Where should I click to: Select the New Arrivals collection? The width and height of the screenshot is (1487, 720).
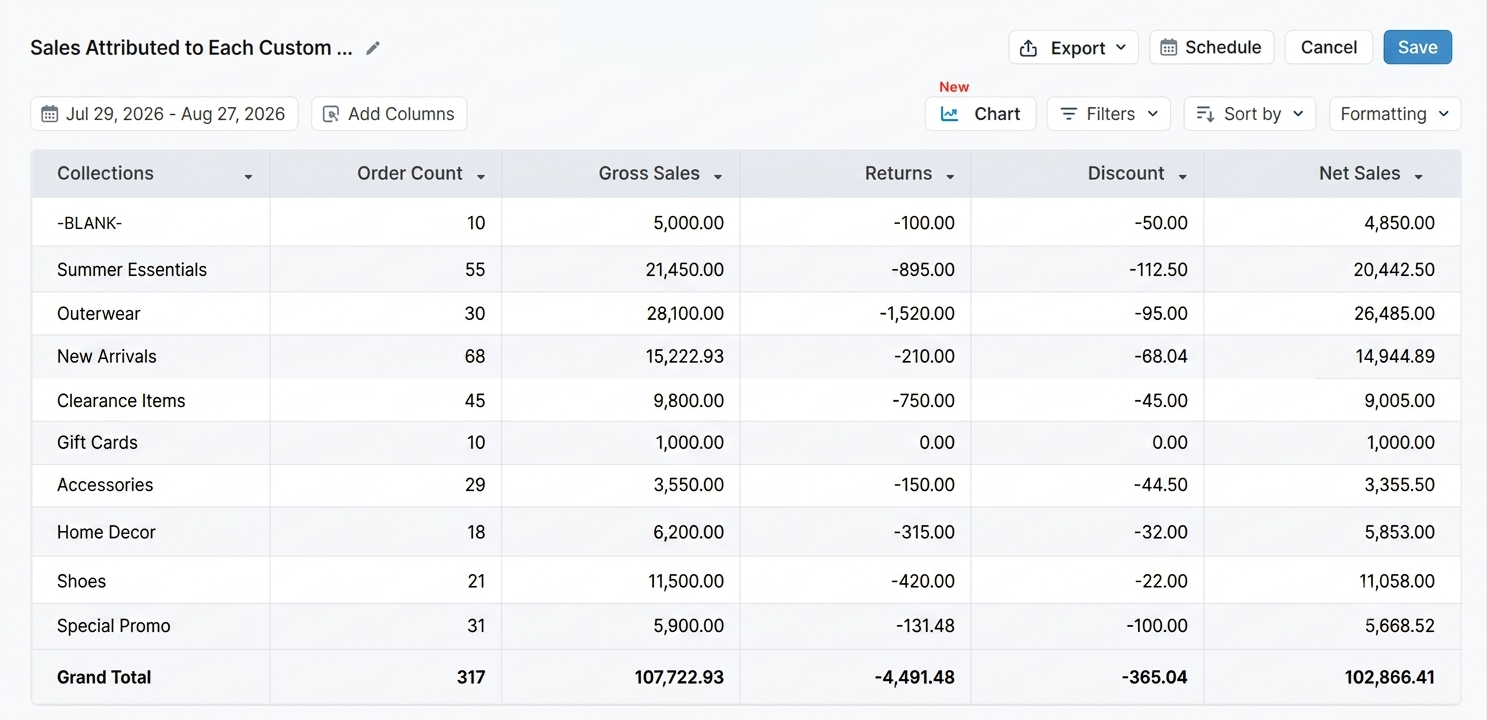(107, 357)
